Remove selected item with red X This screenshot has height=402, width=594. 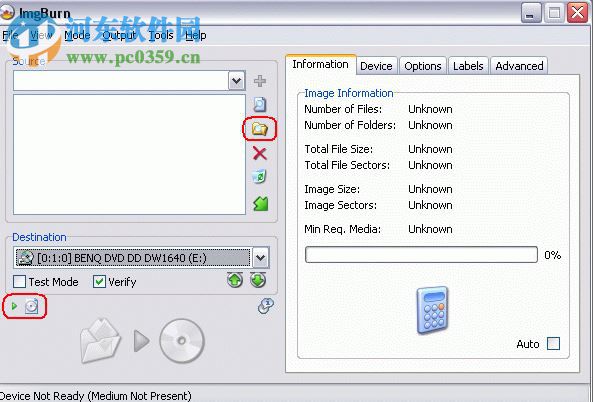pyautogui.click(x=259, y=153)
